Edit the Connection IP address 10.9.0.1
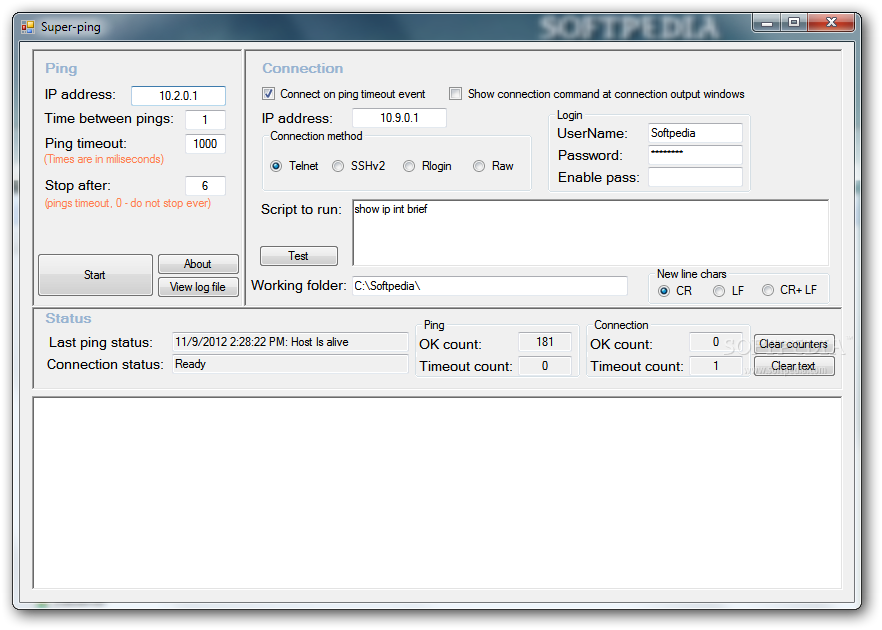 tap(399, 118)
